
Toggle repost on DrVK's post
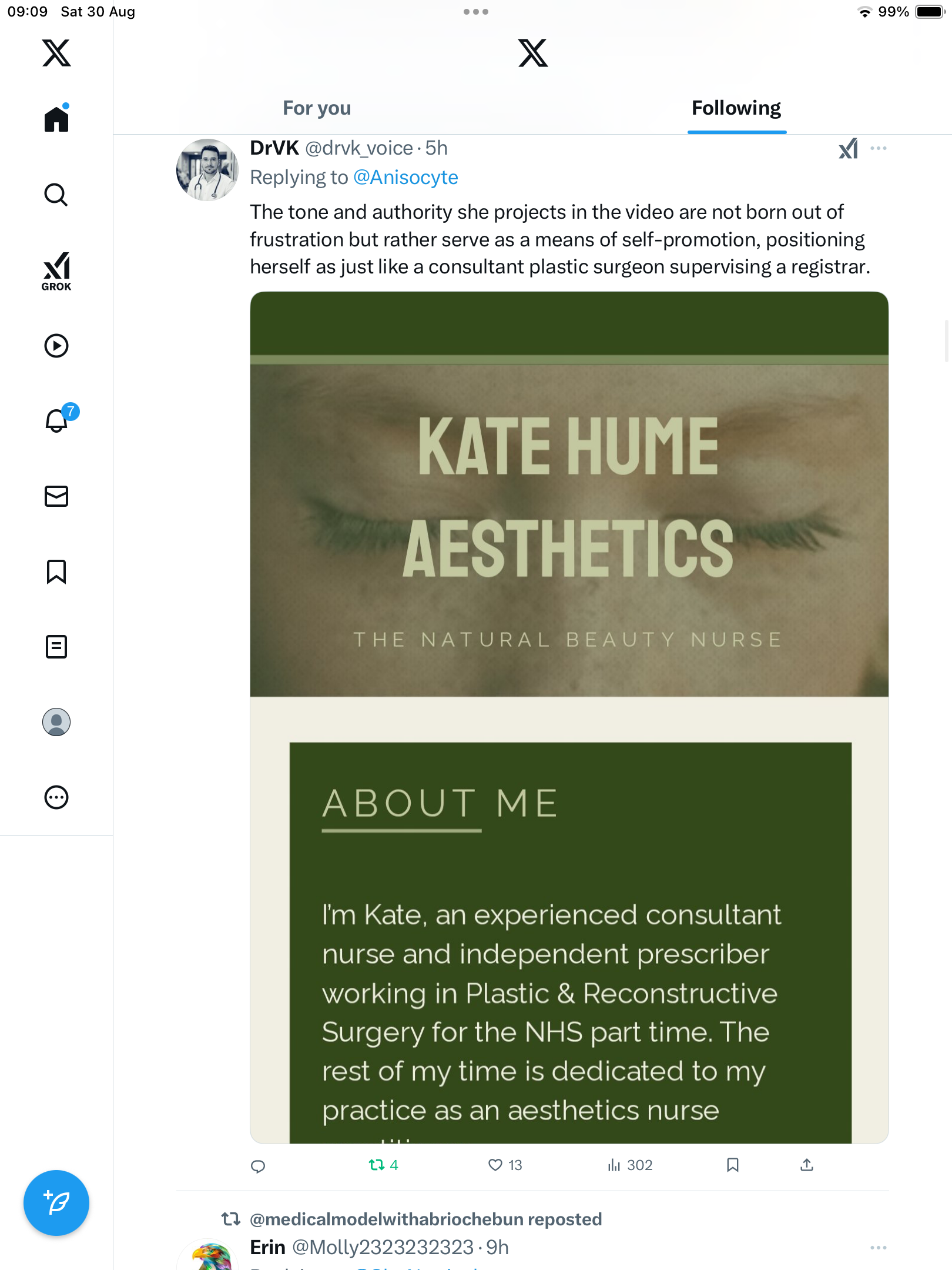(377, 1165)
